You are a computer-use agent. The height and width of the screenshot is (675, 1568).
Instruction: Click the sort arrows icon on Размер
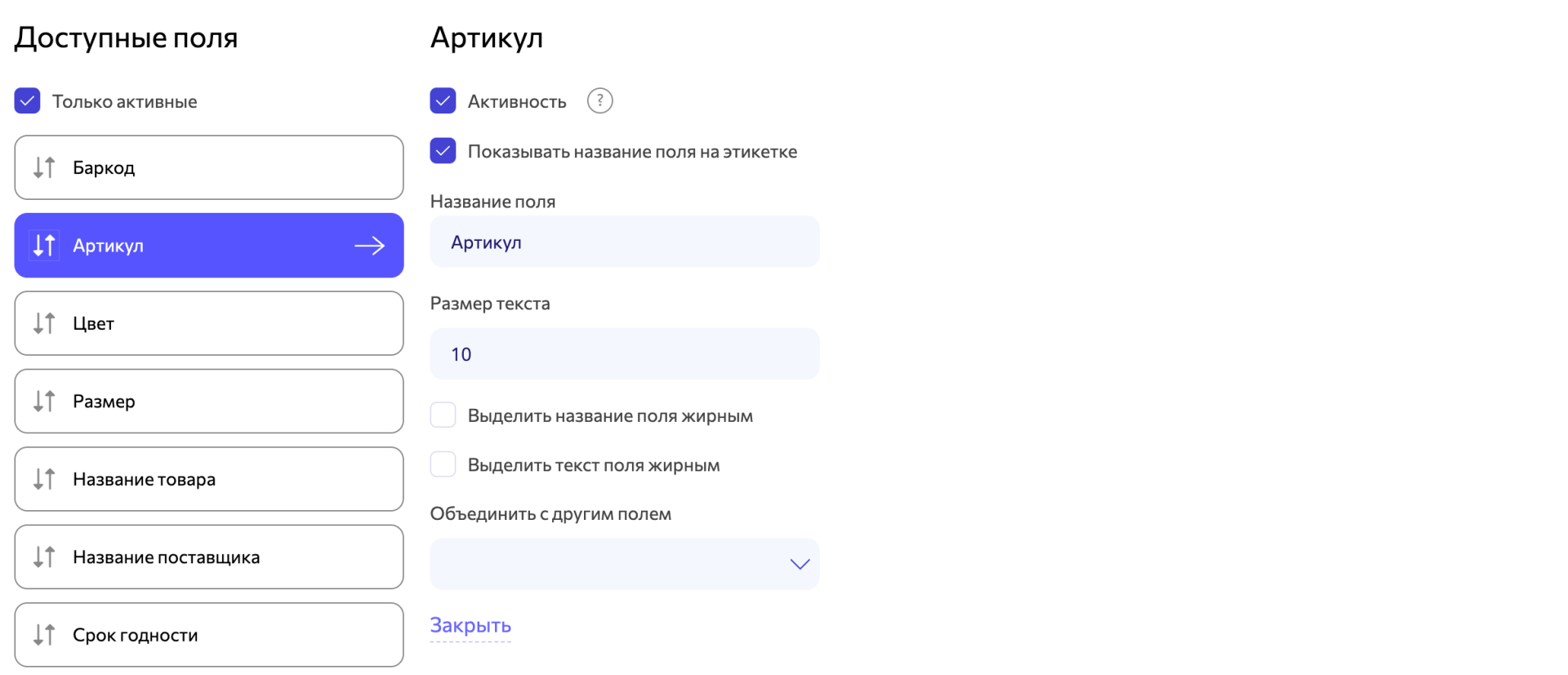(44, 401)
